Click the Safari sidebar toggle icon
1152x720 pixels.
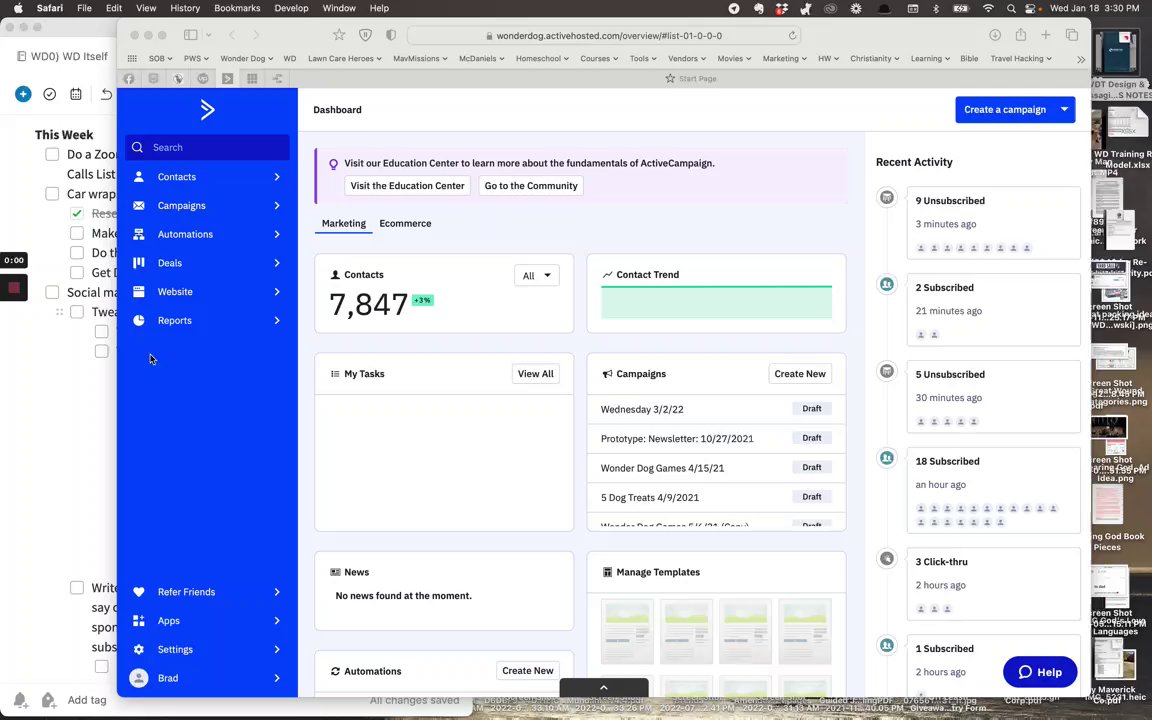pyautogui.click(x=190, y=35)
